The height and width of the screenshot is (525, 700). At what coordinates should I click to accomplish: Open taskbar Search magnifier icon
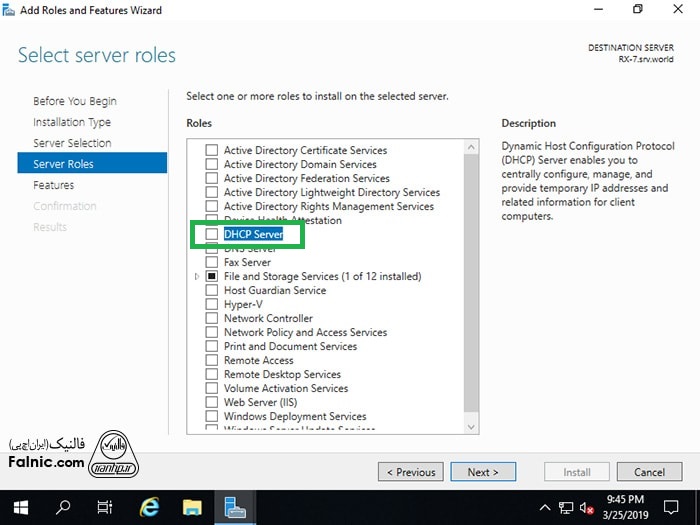tap(63, 507)
